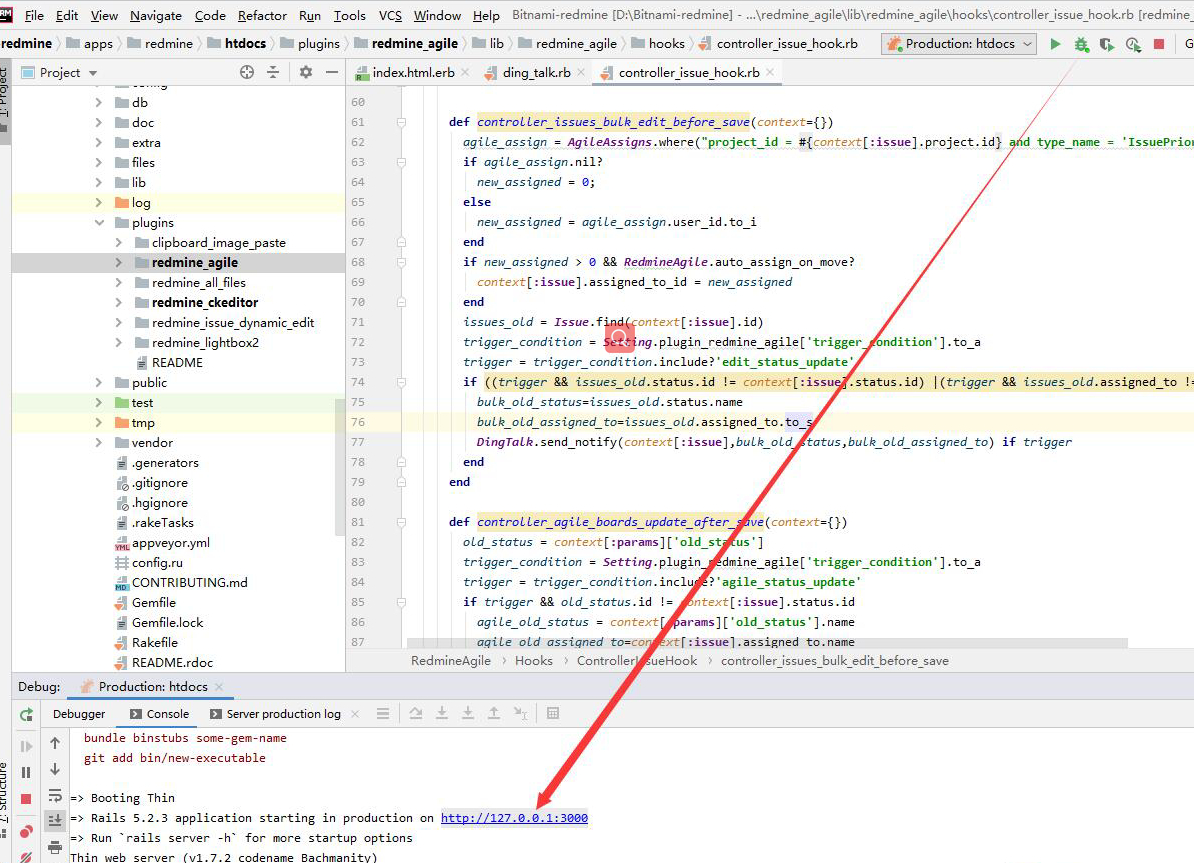
Task: Open the Project panel settings gear
Action: tap(305, 72)
